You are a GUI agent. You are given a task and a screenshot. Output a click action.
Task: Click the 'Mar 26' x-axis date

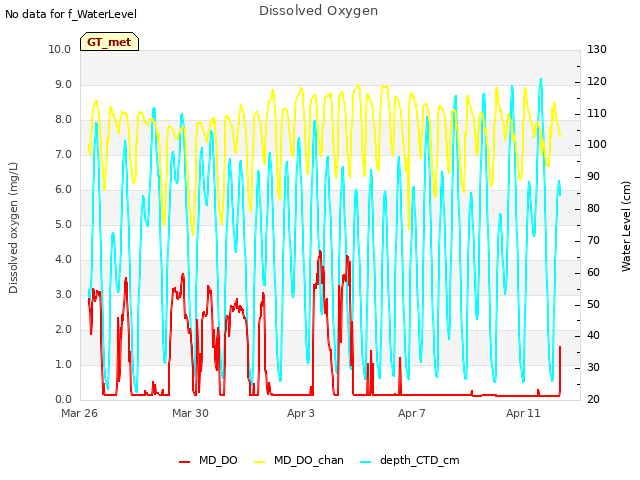click(x=79, y=413)
